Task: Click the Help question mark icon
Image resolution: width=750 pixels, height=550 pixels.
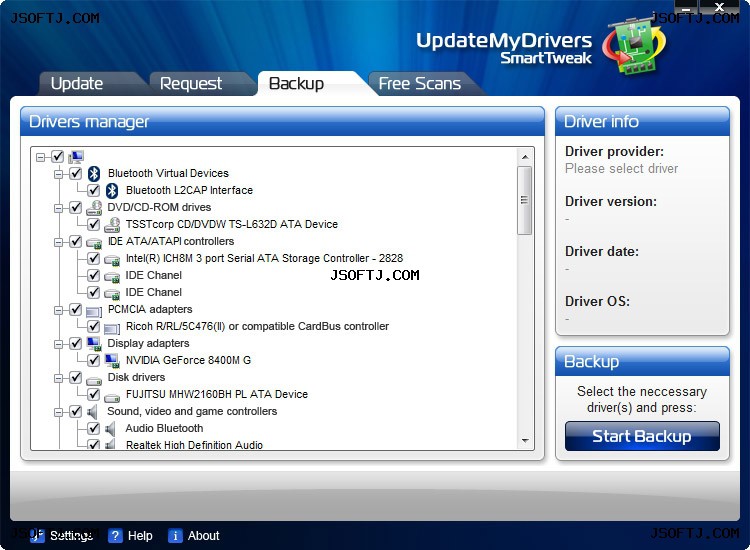Action: 115,536
